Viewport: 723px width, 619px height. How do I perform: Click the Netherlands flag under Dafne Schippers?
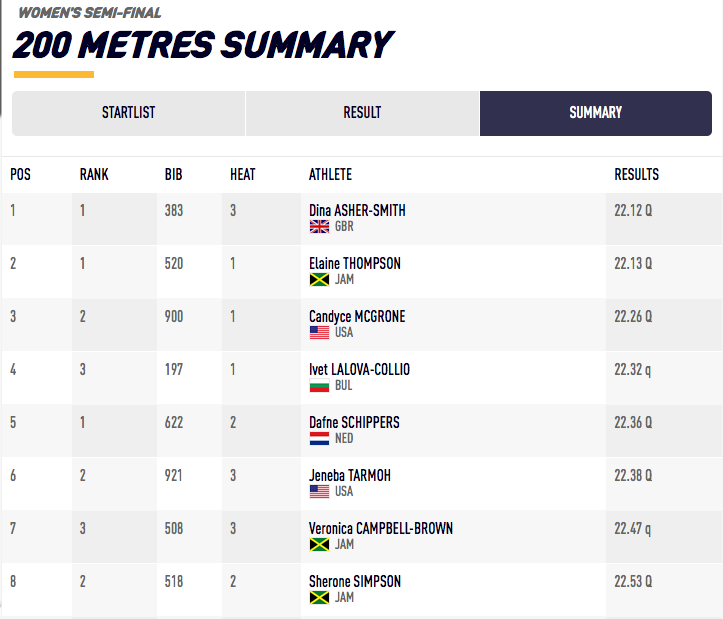point(319,439)
